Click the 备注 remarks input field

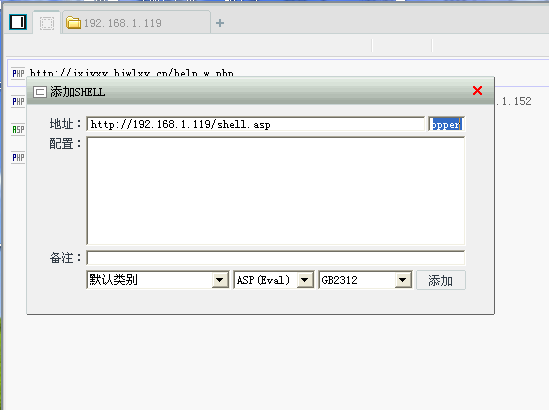(x=276, y=258)
